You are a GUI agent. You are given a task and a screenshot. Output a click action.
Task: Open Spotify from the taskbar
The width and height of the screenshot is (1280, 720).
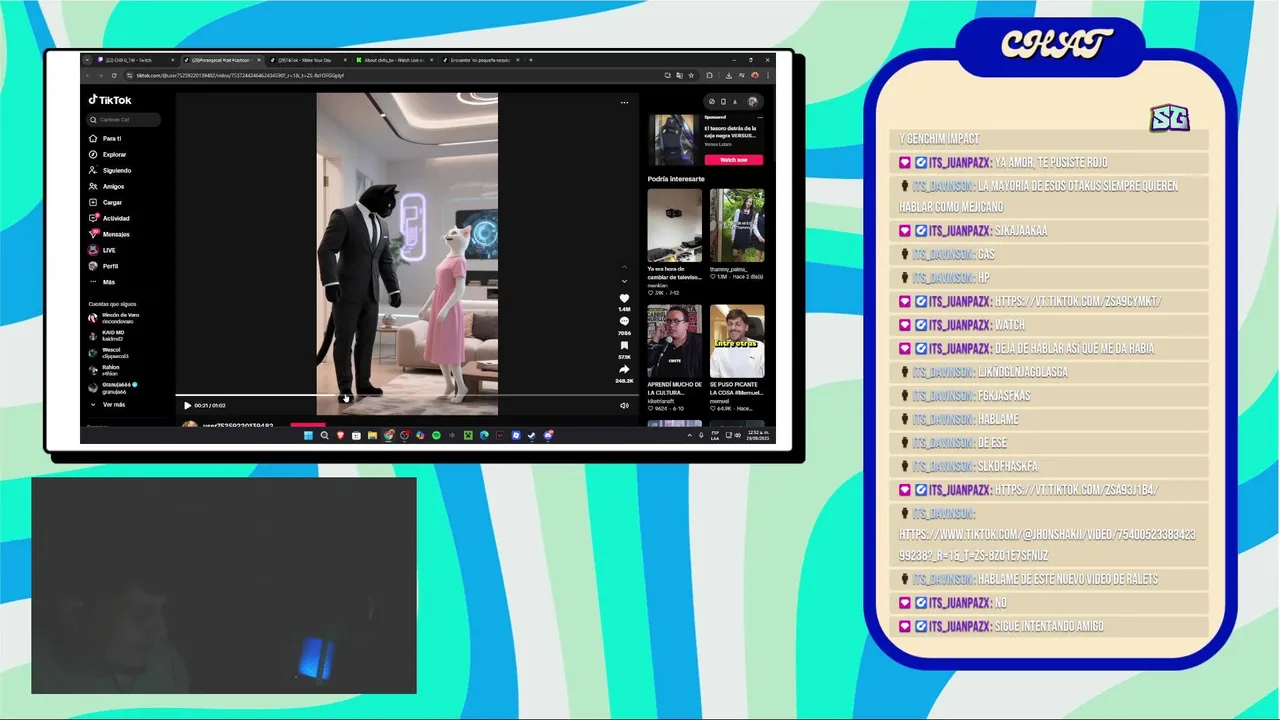(436, 435)
